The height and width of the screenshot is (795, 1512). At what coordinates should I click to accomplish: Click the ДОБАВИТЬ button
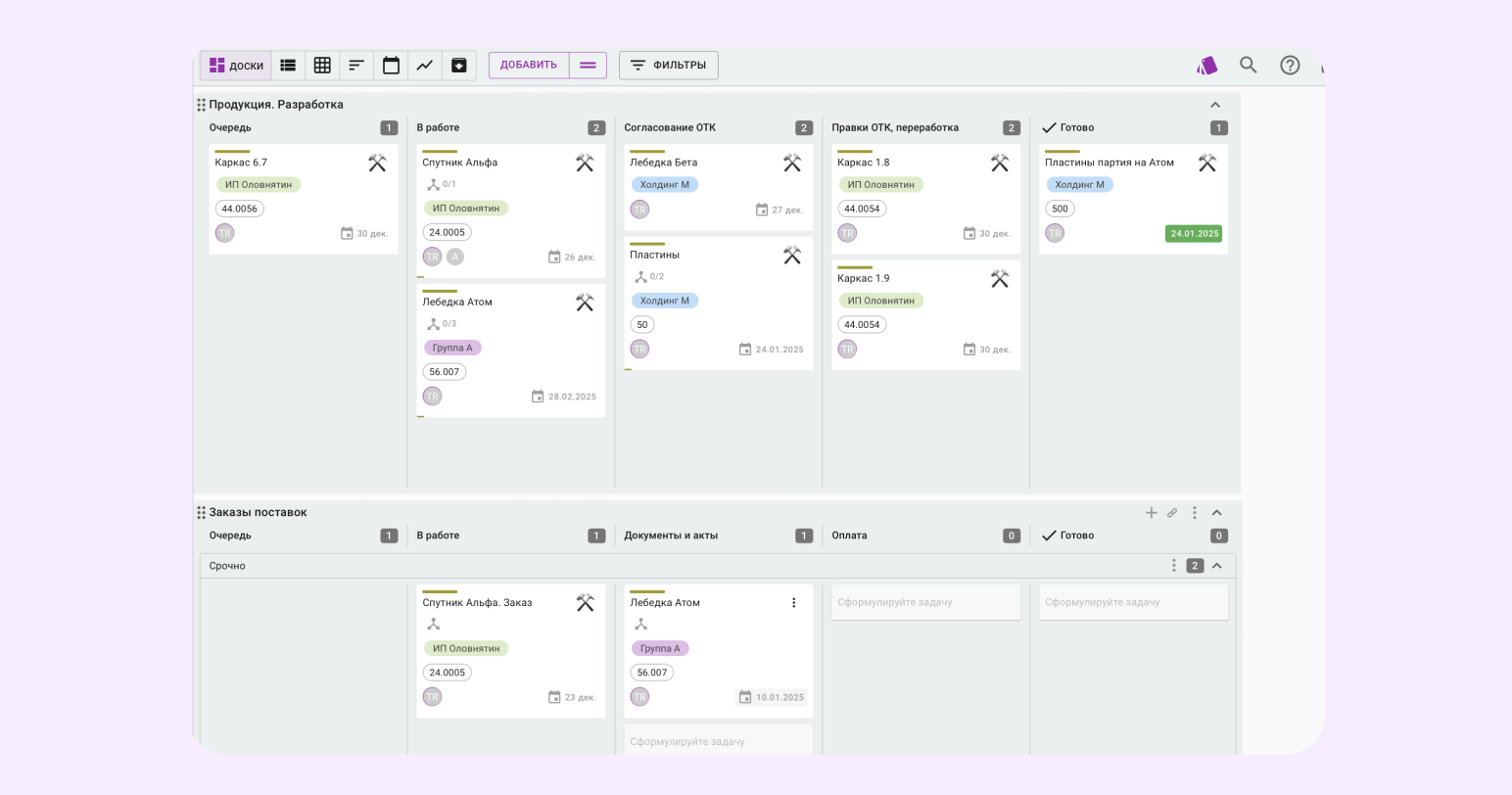click(x=529, y=66)
